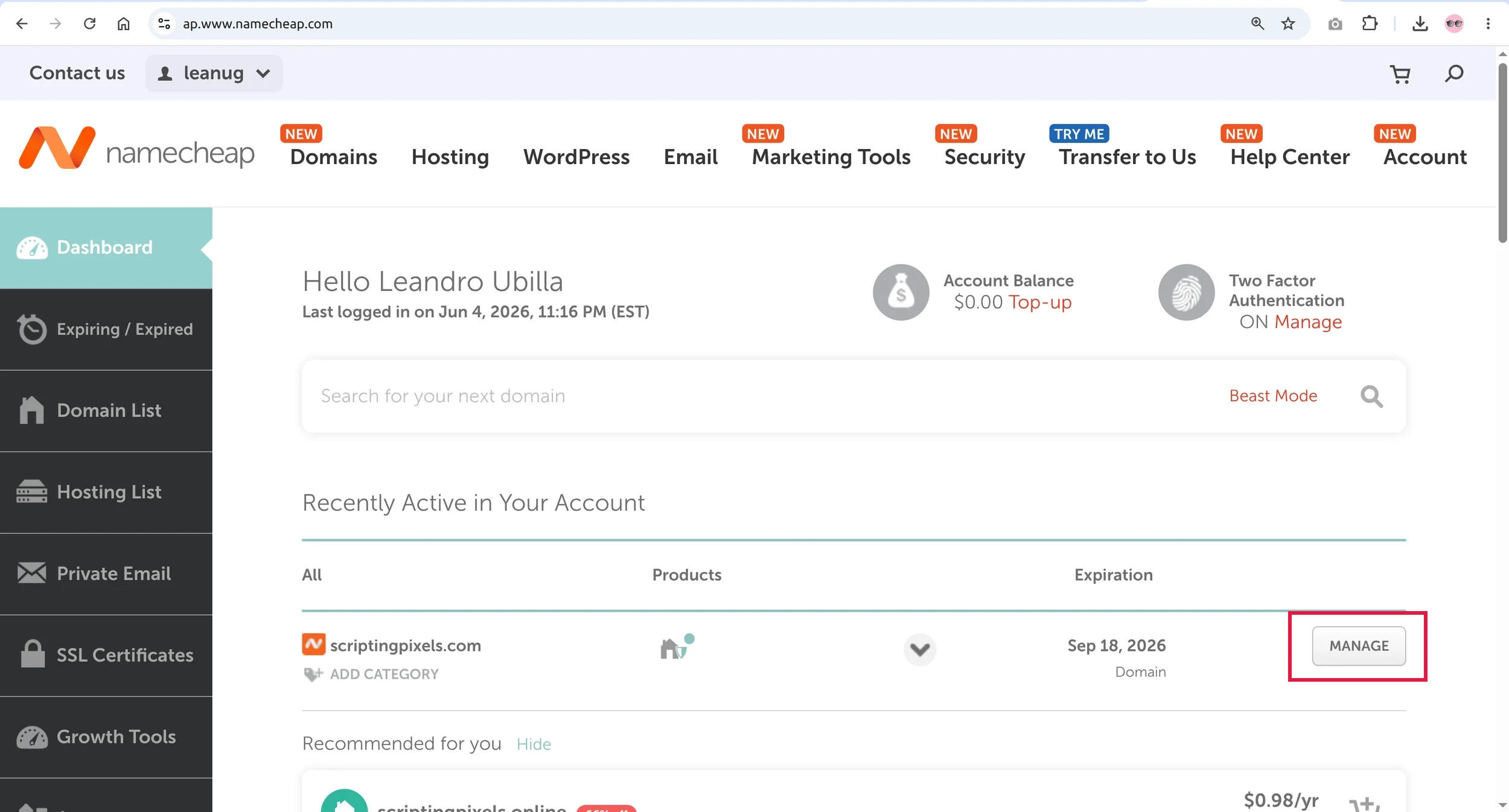Screen dimensions: 1509x812
Task: Open Private Email in sidebar
Action: coord(106,574)
